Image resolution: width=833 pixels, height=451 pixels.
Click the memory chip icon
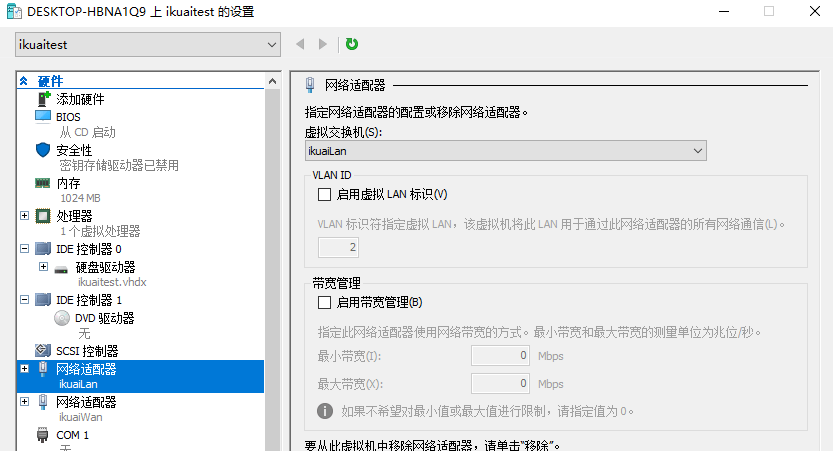(42, 183)
